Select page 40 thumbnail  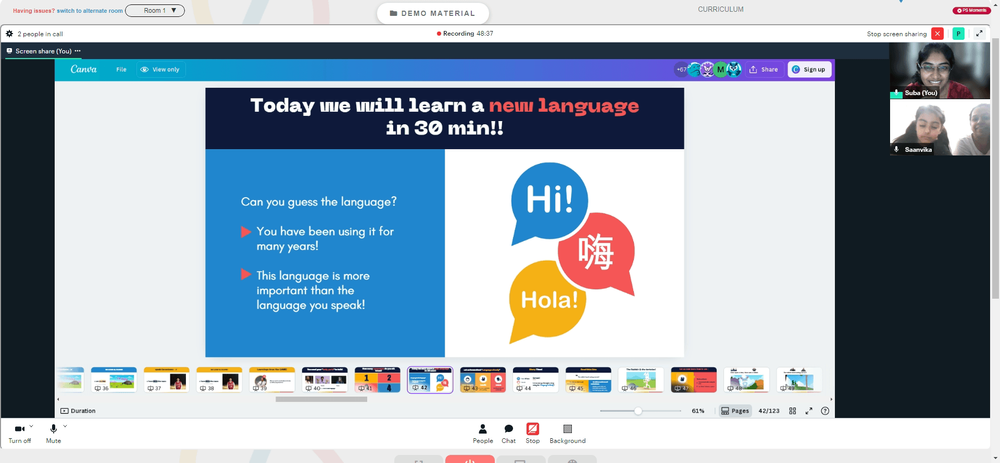[x=325, y=379]
